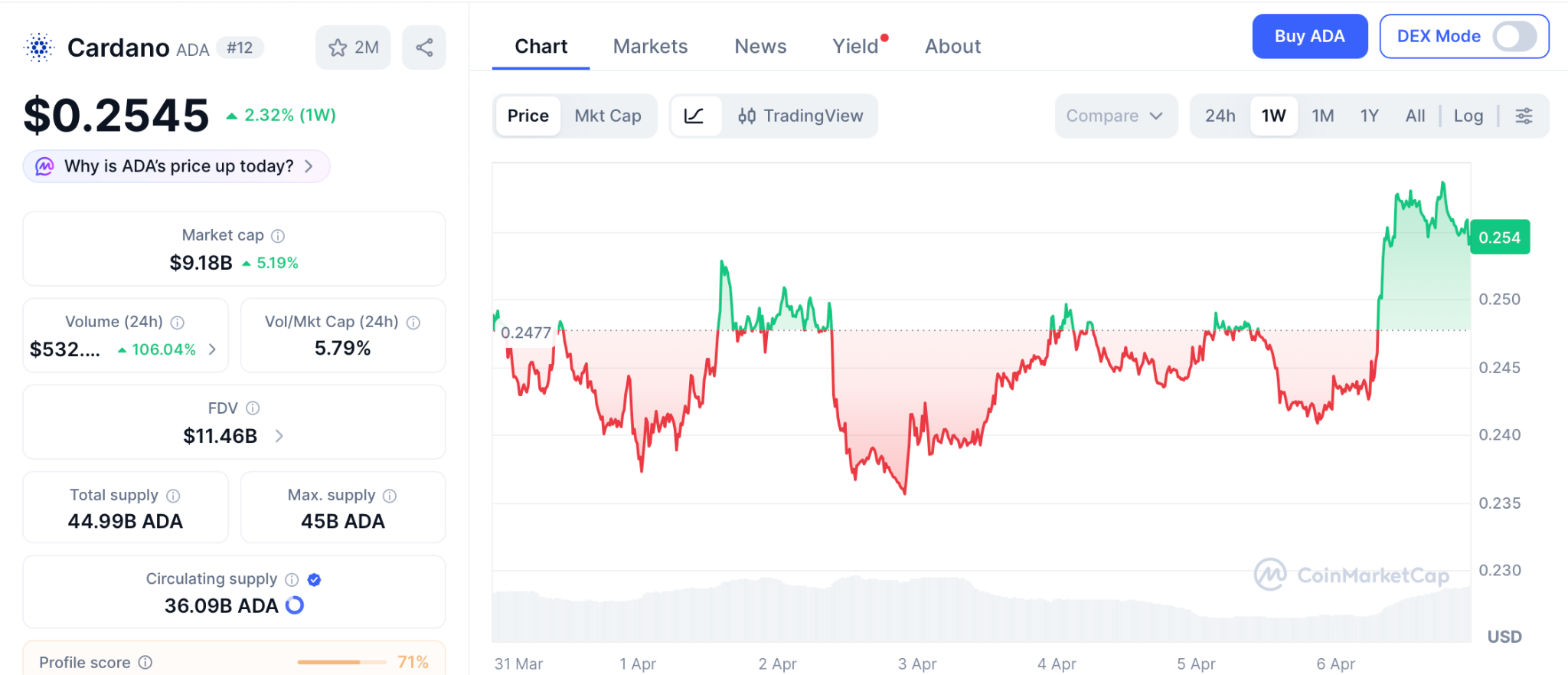The width and height of the screenshot is (1568, 675).
Task: Switch chart to Mkt Cap view
Action: click(x=608, y=116)
